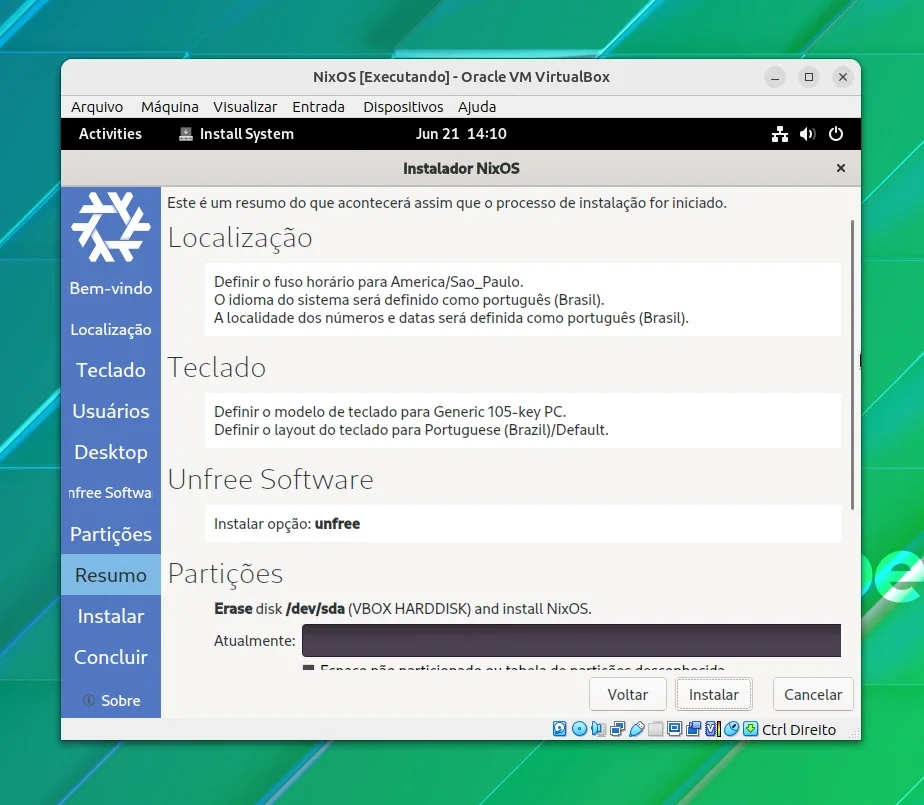Click the Teclado section heading
This screenshot has height=805, width=924.
click(217, 368)
